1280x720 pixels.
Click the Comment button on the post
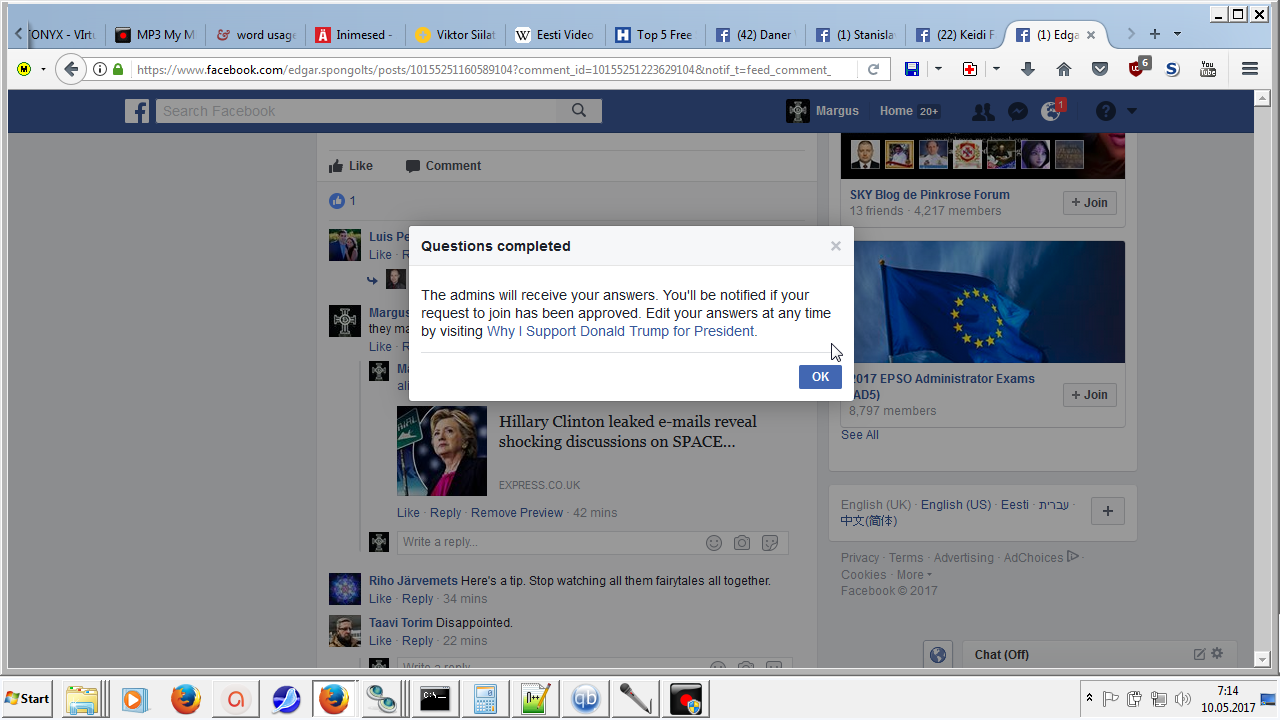pyautogui.click(x=443, y=166)
